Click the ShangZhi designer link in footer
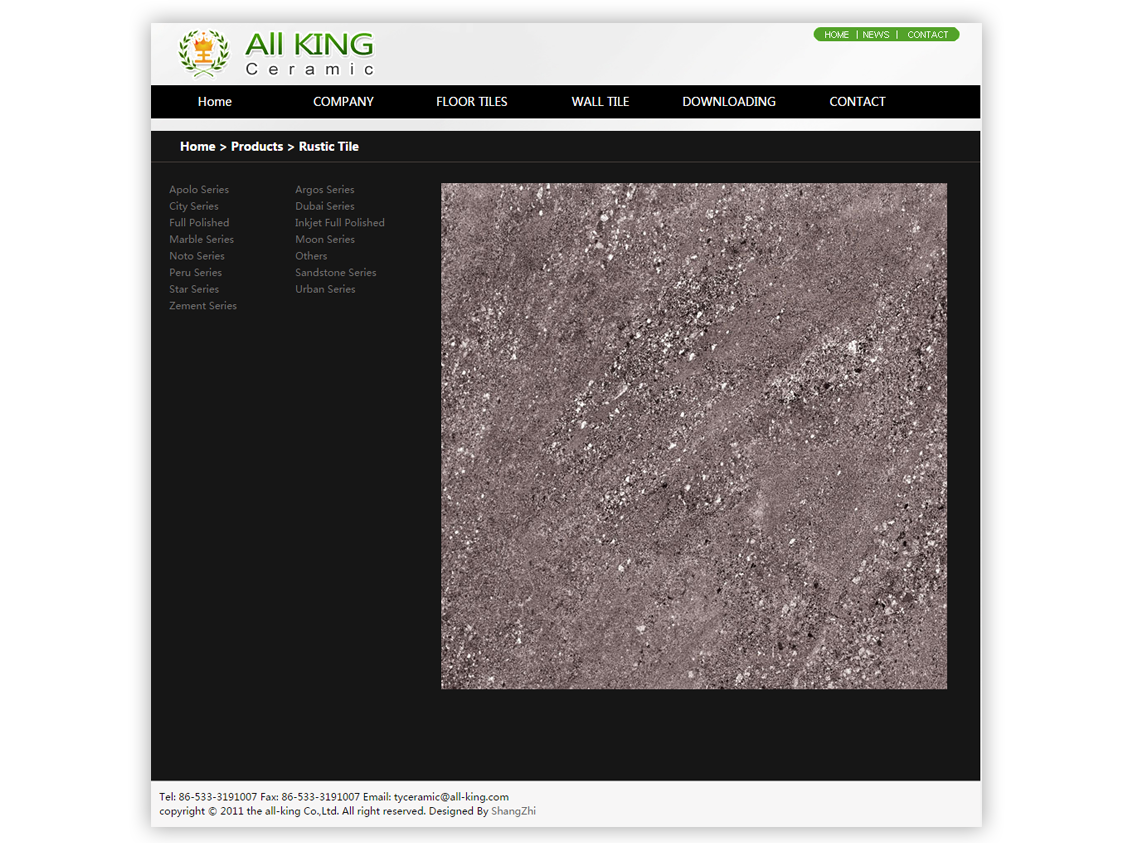 tap(513, 811)
